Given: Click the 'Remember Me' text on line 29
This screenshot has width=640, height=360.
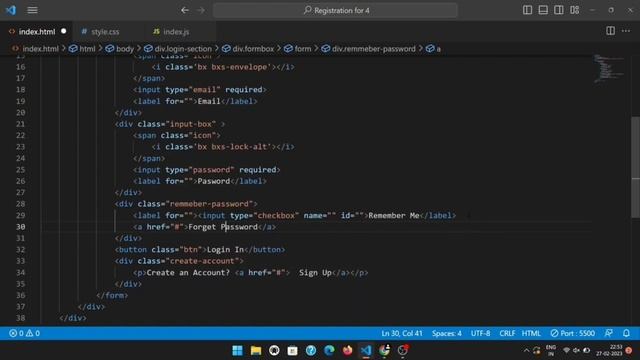Looking at the screenshot, I should pos(394,215).
